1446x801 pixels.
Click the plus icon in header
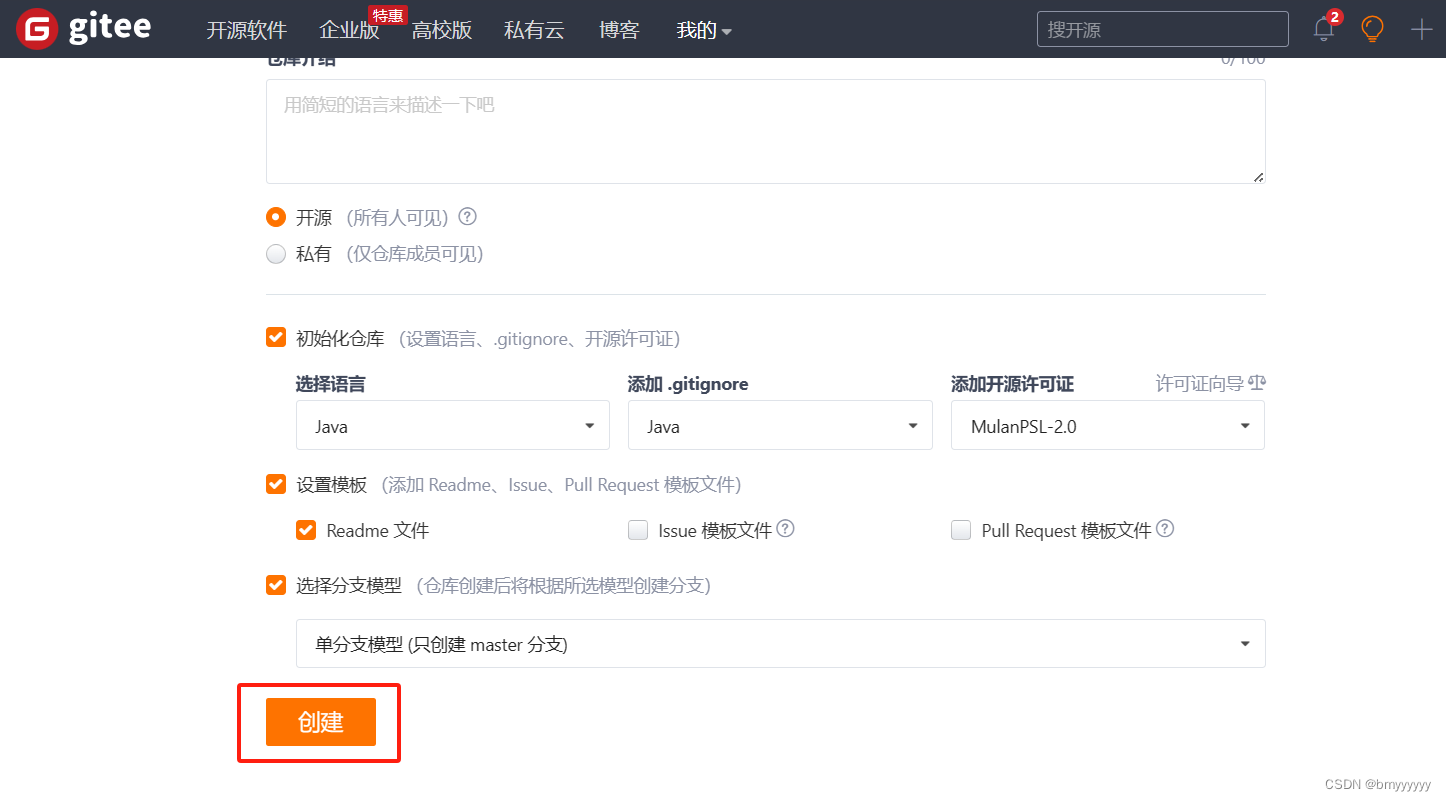(1421, 29)
